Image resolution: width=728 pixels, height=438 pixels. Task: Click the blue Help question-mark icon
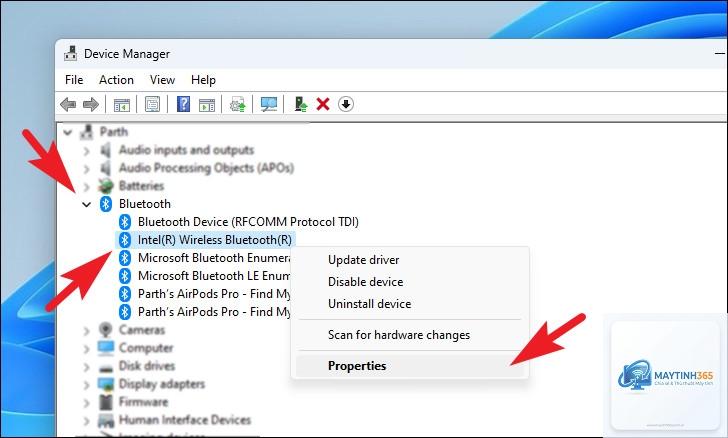click(184, 104)
